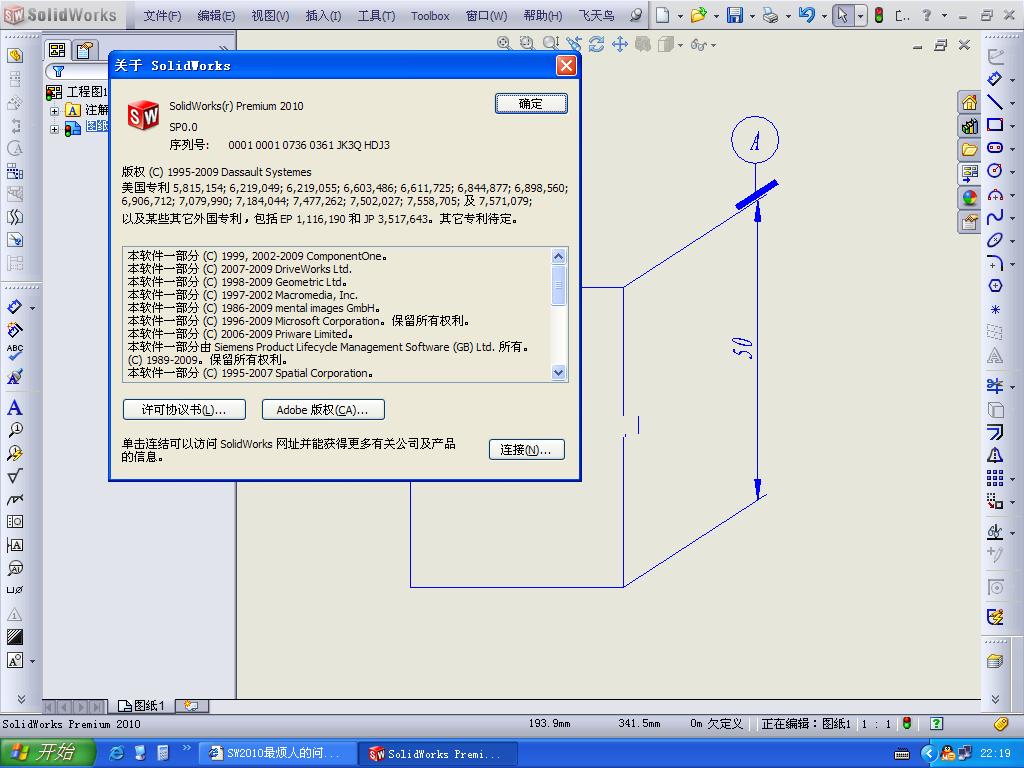The height and width of the screenshot is (768, 1024).
Task: Click the filter funnel in feature tree
Action: 58,71
